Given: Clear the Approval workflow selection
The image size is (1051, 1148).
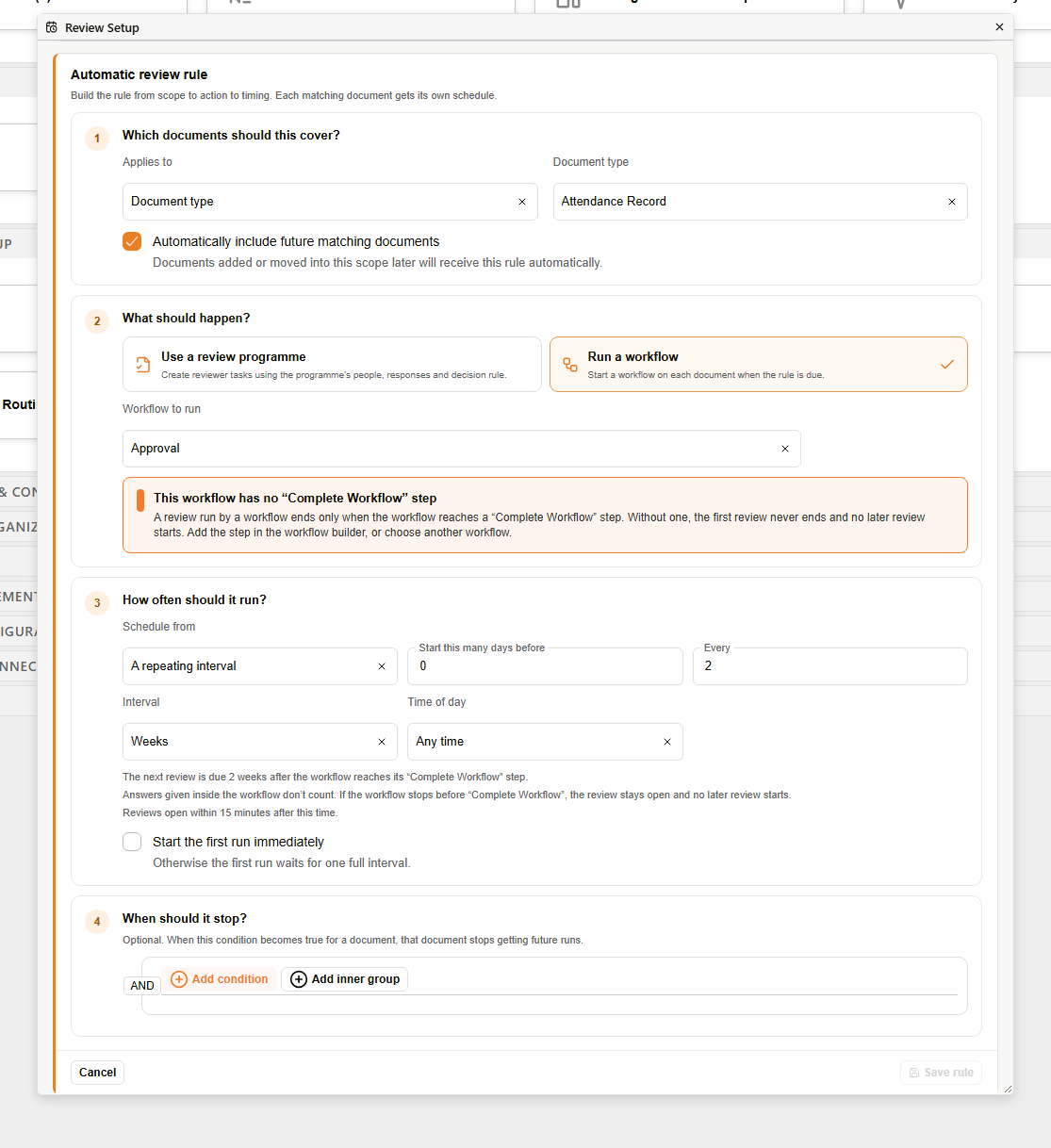Looking at the screenshot, I should pyautogui.click(x=785, y=449).
